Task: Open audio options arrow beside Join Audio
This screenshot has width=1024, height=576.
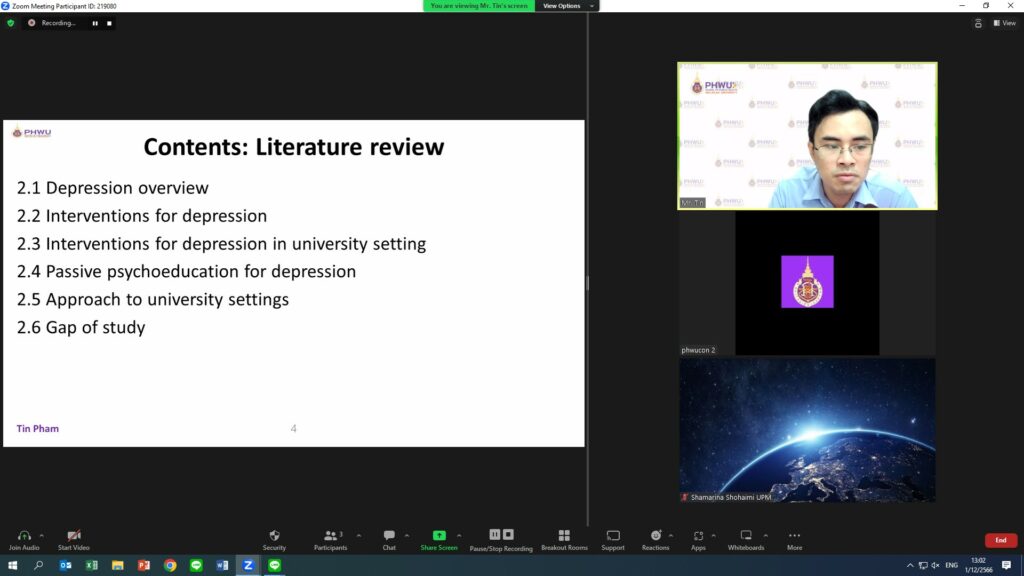Action: pyautogui.click(x=42, y=536)
